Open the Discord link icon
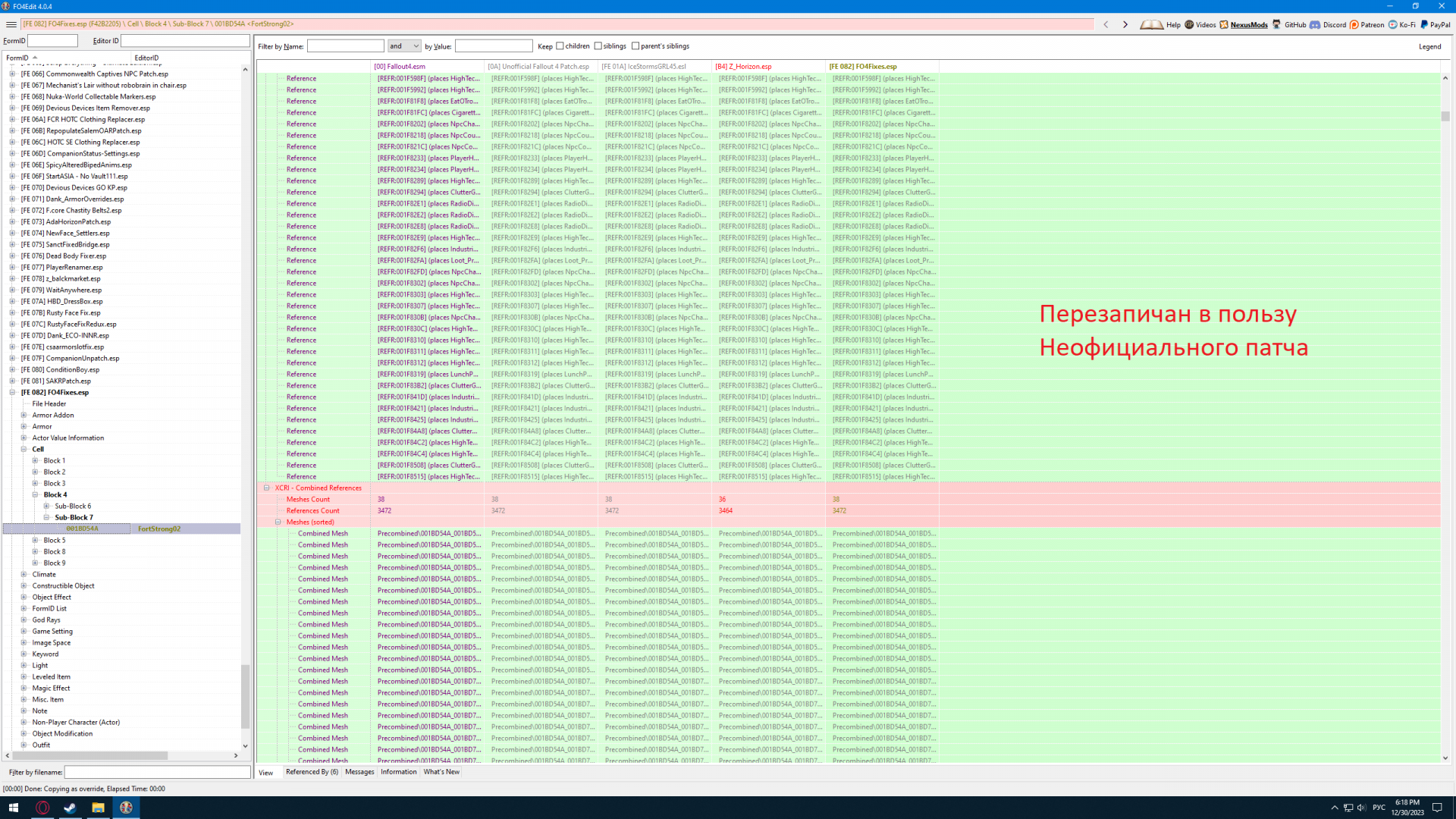The height and width of the screenshot is (819, 1456). [x=1315, y=25]
